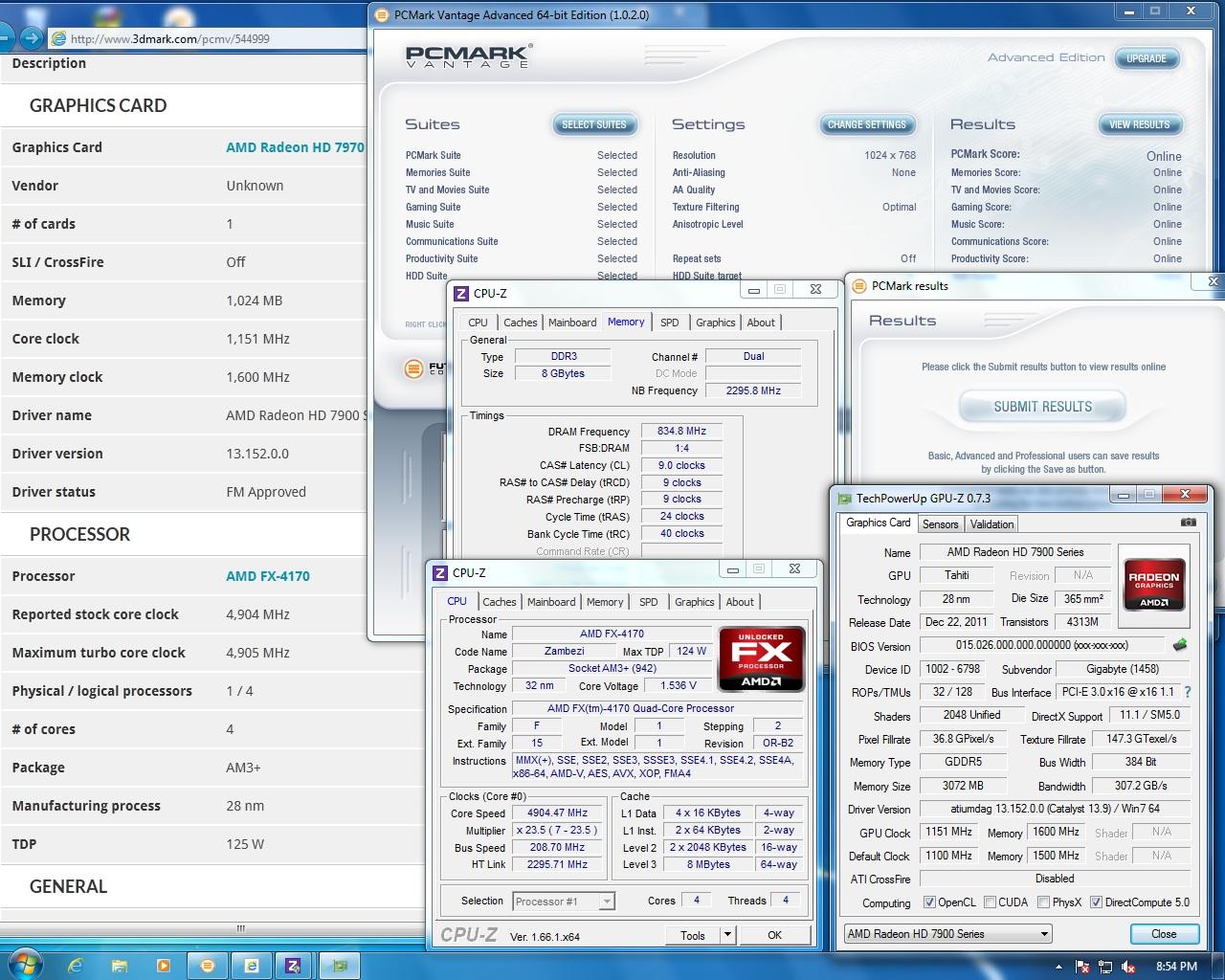Click the AMD FX processor logo in CPU-Z
The width and height of the screenshot is (1225, 980).
click(x=762, y=658)
